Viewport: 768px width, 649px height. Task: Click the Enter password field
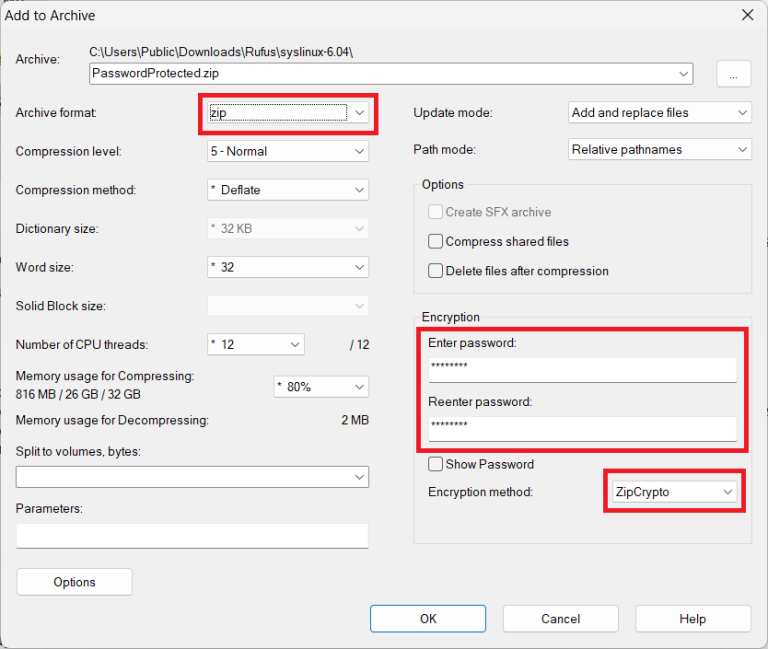tap(582, 368)
